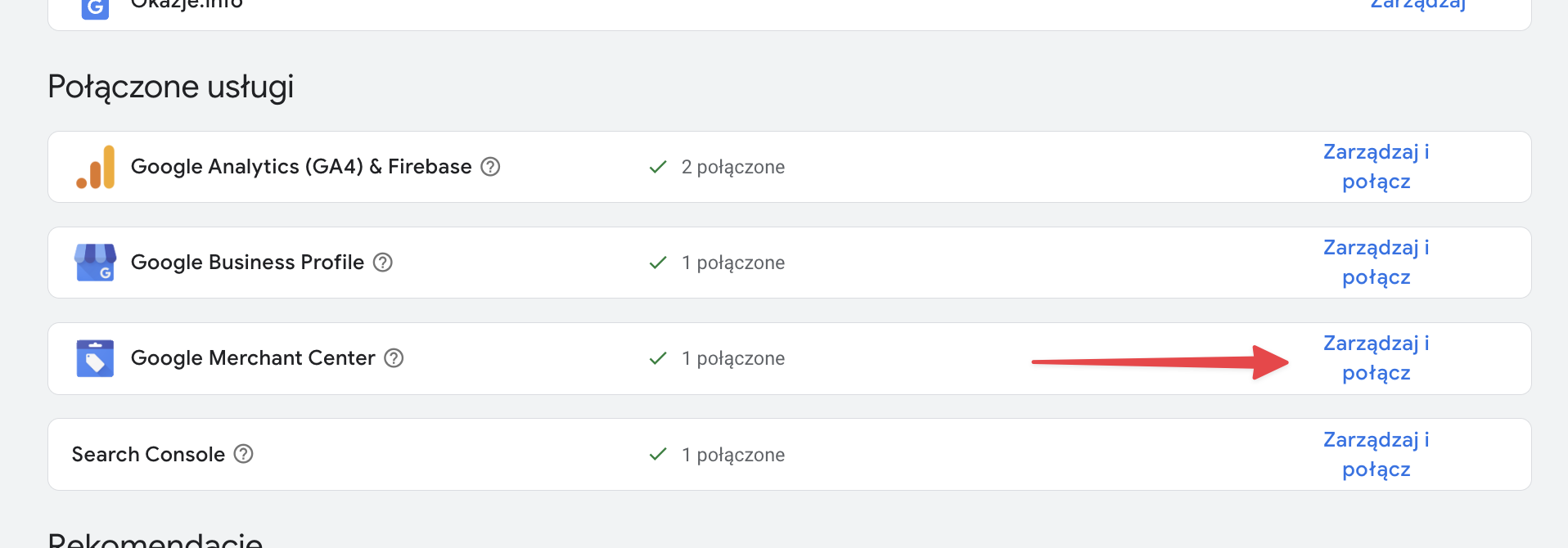Viewport: 1568px width, 548px height.
Task: Click the Zarządzaj link in top row
Action: [x=1417, y=4]
